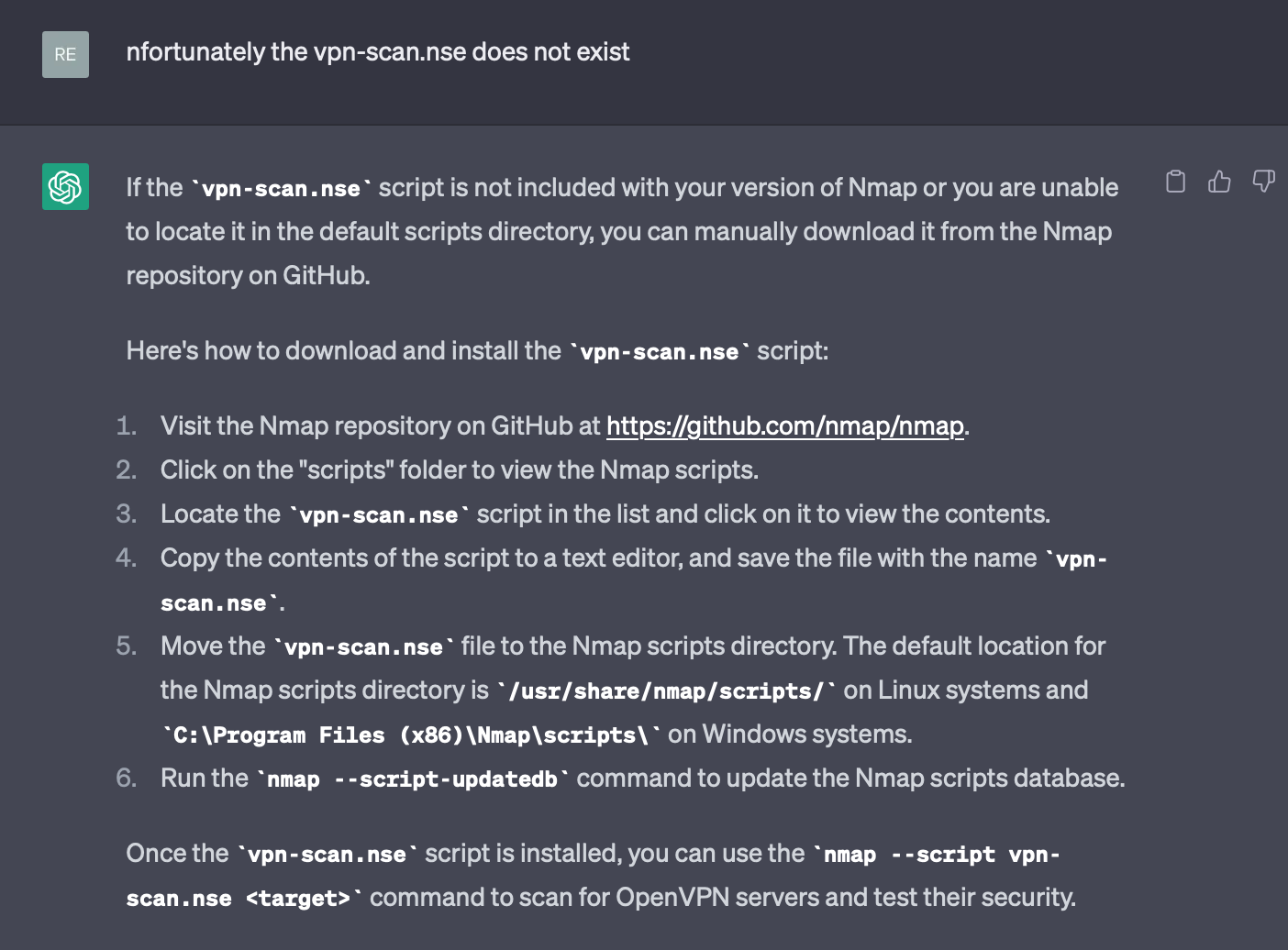Select the user message about vpn-scan.nse not existing
Image resolution: width=1288 pixels, height=950 pixels.
[378, 52]
